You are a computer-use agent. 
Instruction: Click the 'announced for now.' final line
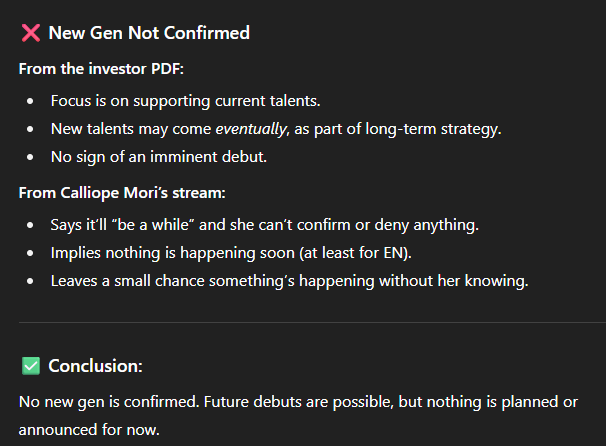(89, 430)
